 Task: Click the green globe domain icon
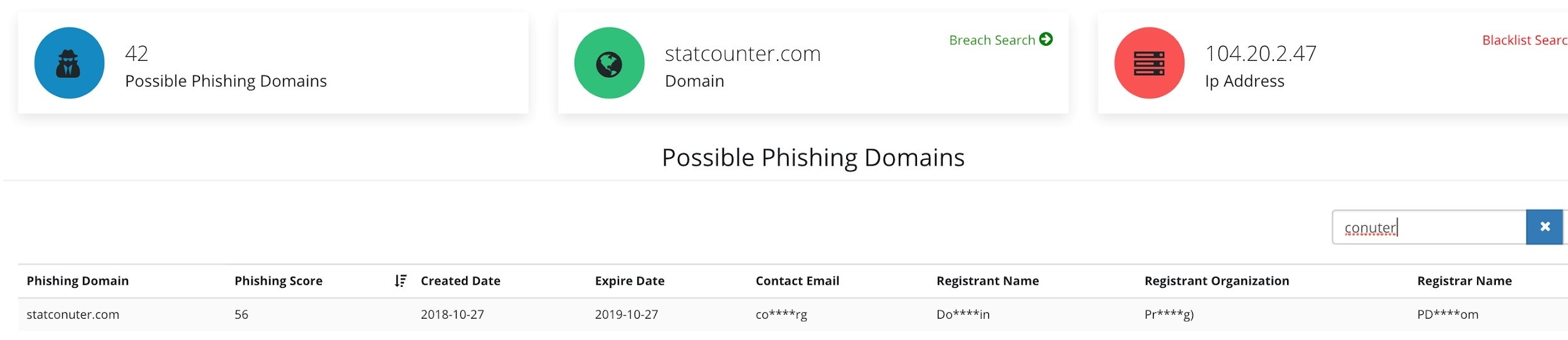[609, 63]
